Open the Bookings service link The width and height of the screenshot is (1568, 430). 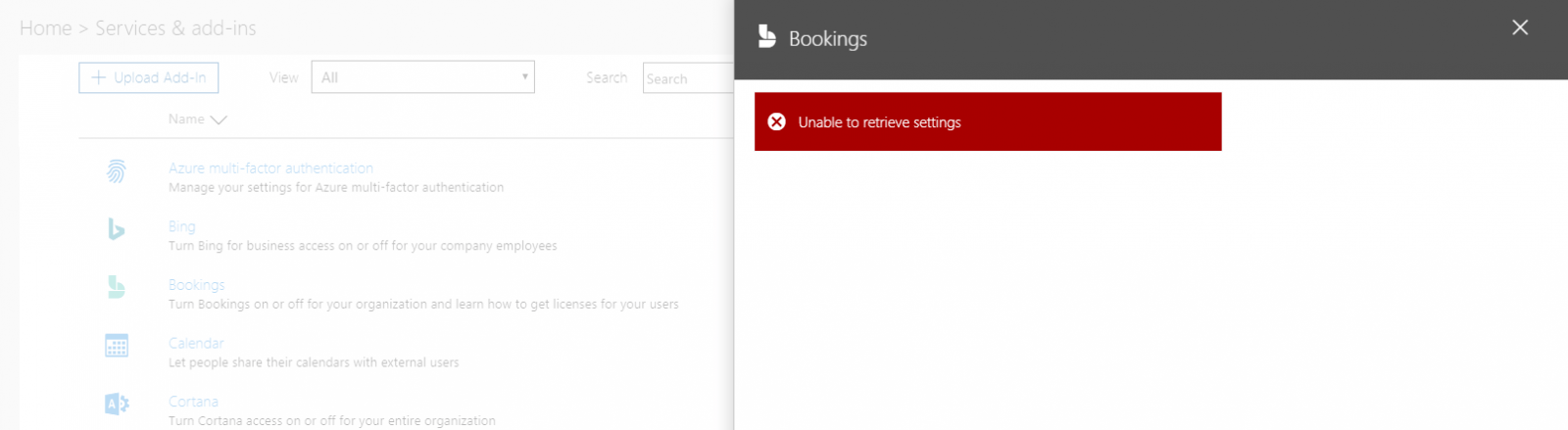197,285
